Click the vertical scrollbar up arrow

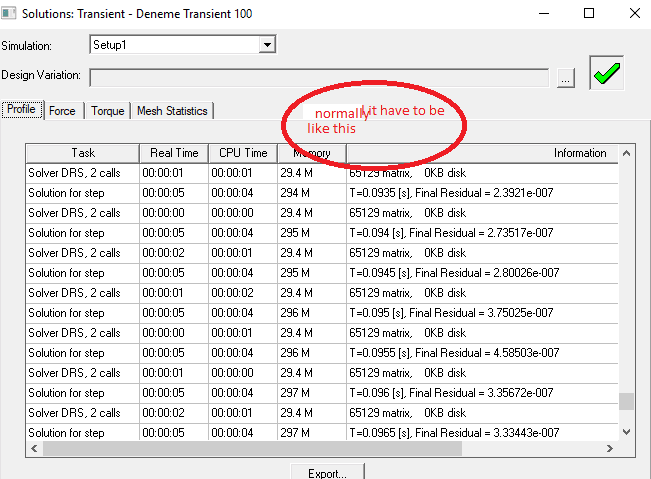[627, 153]
